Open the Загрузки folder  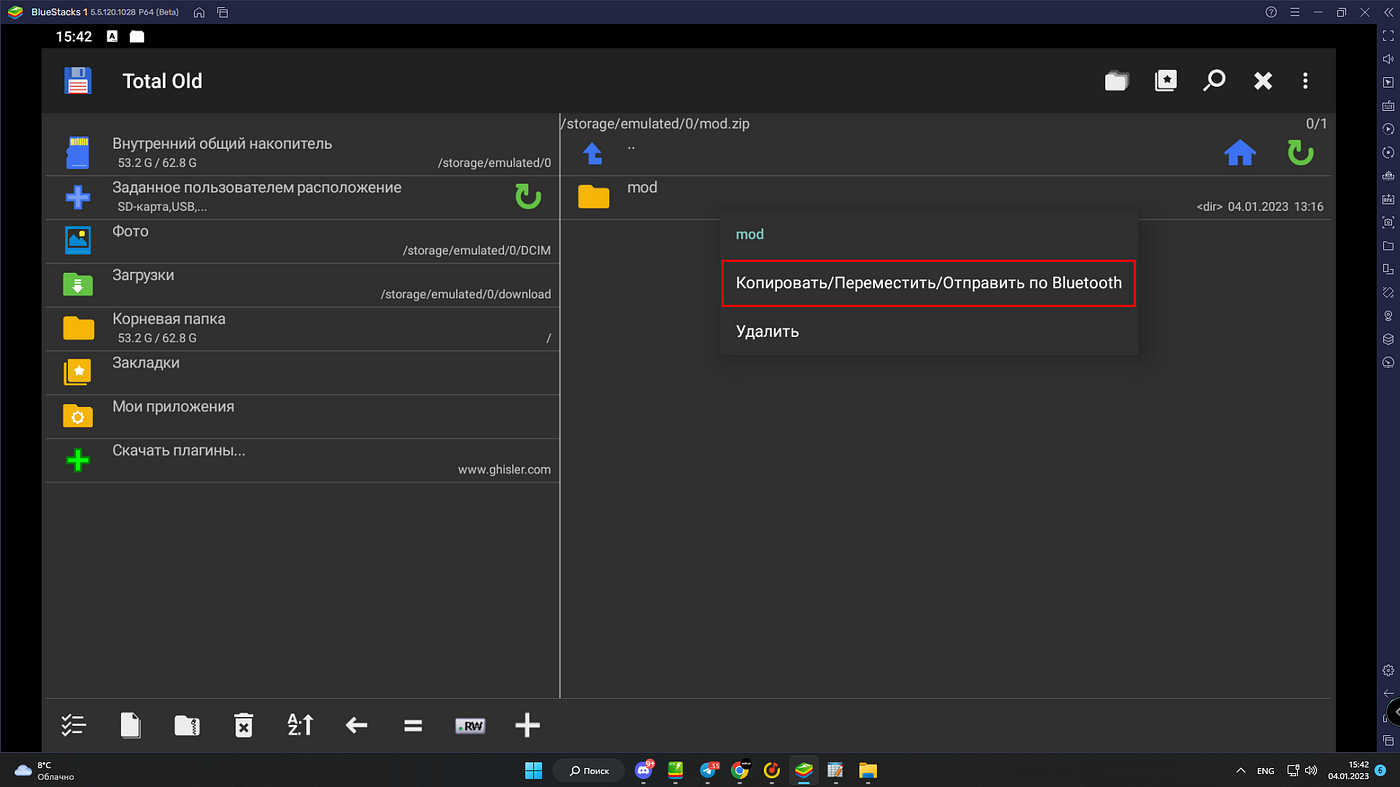[301, 285]
